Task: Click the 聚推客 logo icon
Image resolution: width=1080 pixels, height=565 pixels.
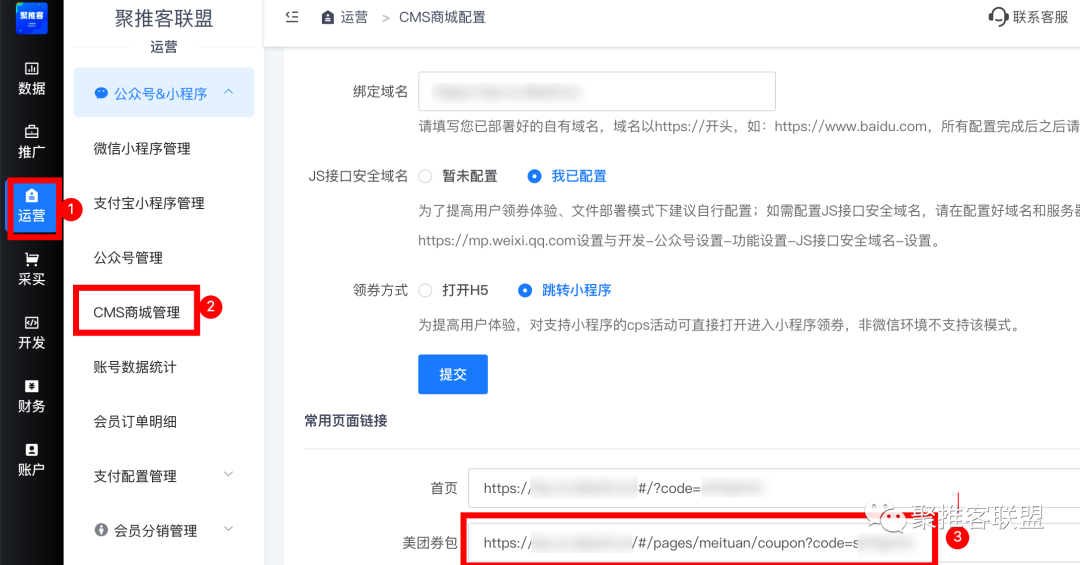Action: tap(32, 17)
